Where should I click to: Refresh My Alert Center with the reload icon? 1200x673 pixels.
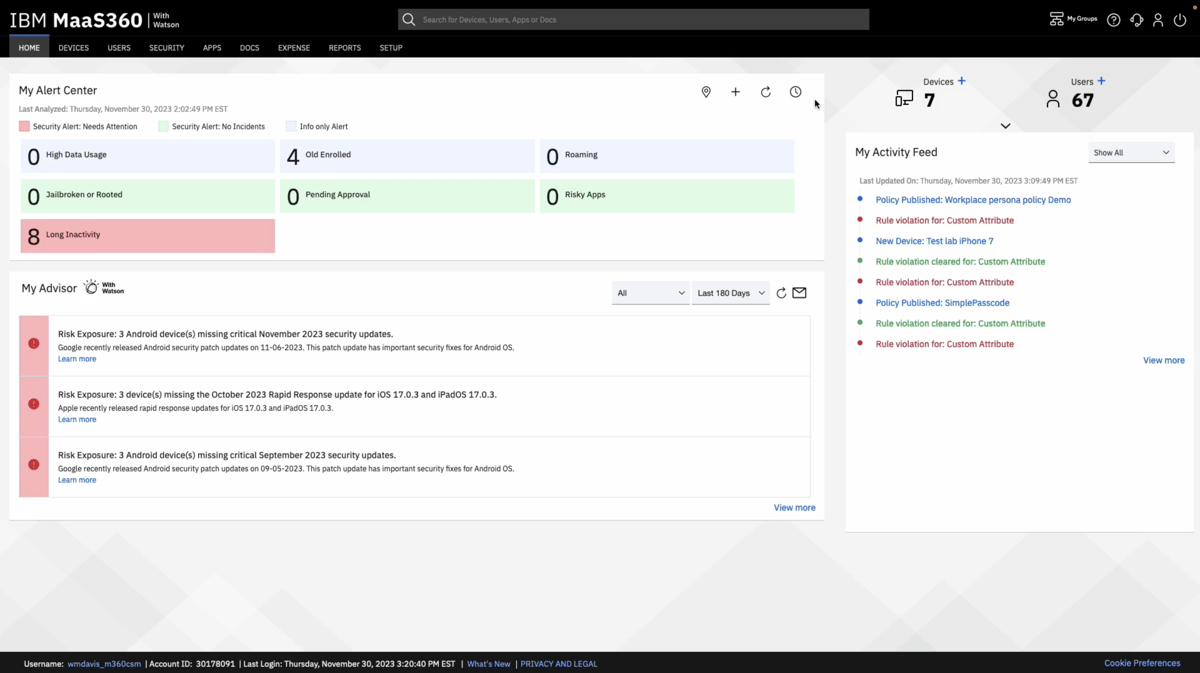point(765,91)
